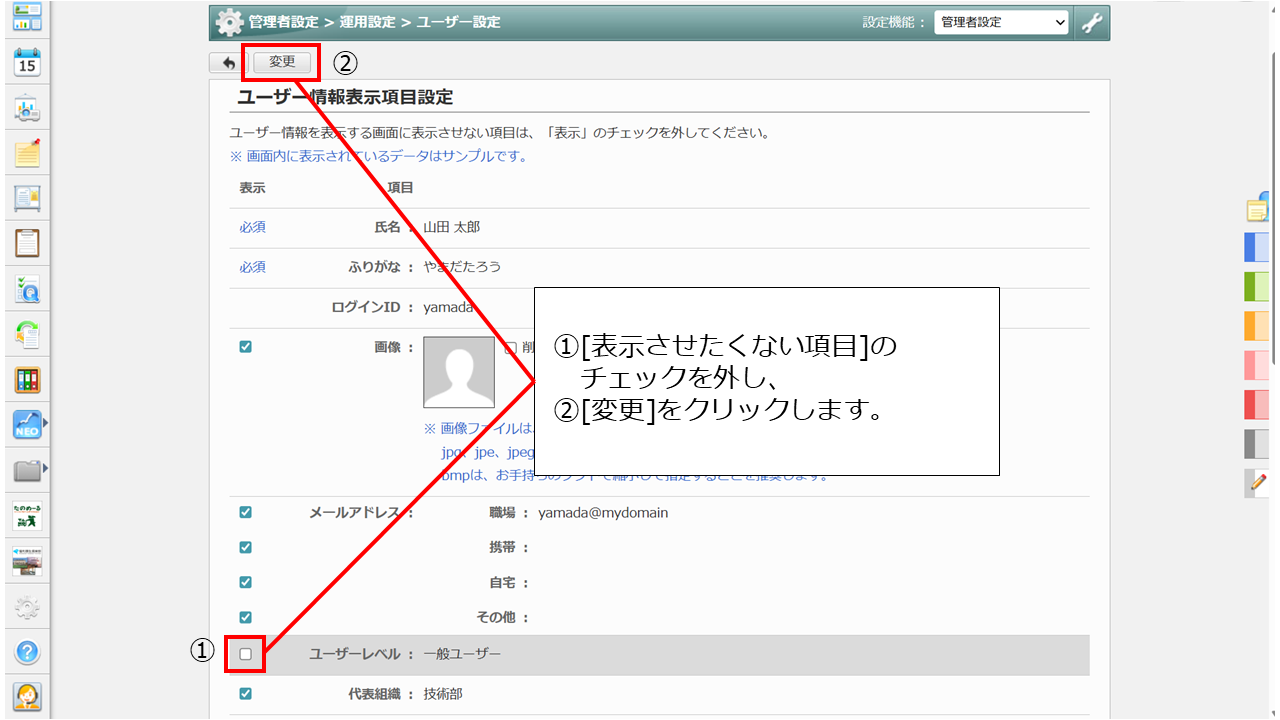The image size is (1280, 720).
Task: Uncheck the 携帯 mail address checkbox
Action: pyautogui.click(x=246, y=547)
